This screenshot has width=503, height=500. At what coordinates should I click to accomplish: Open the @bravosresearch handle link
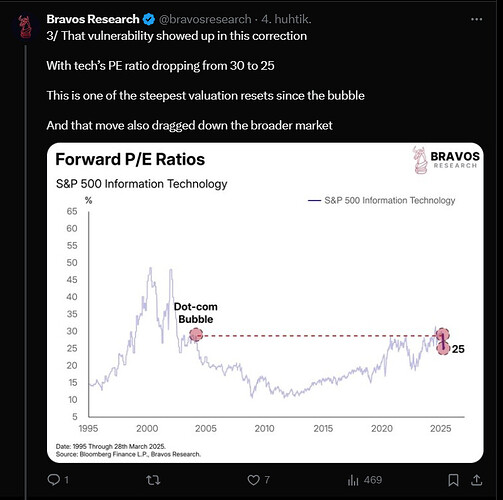[205, 19]
